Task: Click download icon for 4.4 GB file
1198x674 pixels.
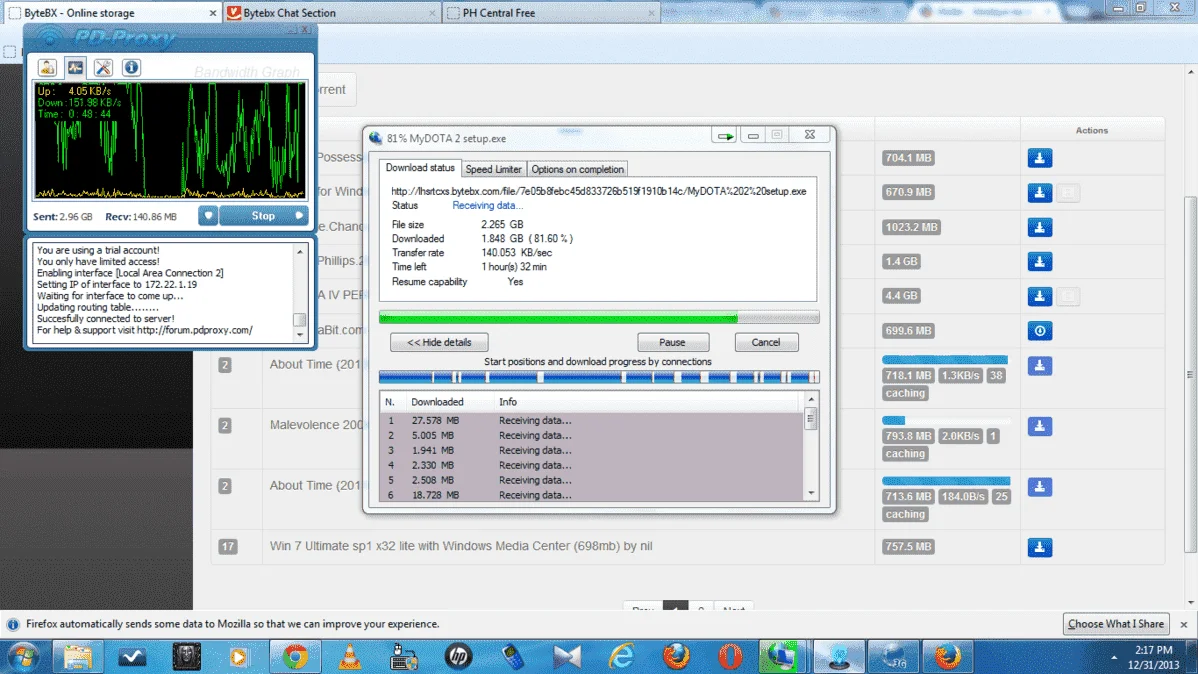Action: pyautogui.click(x=1039, y=296)
